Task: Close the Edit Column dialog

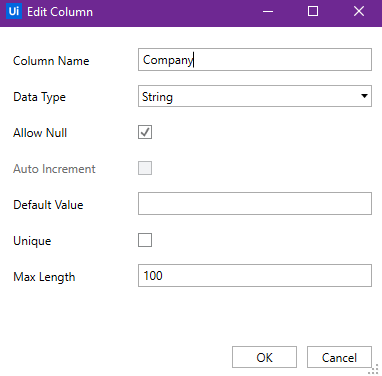Action: pos(359,12)
